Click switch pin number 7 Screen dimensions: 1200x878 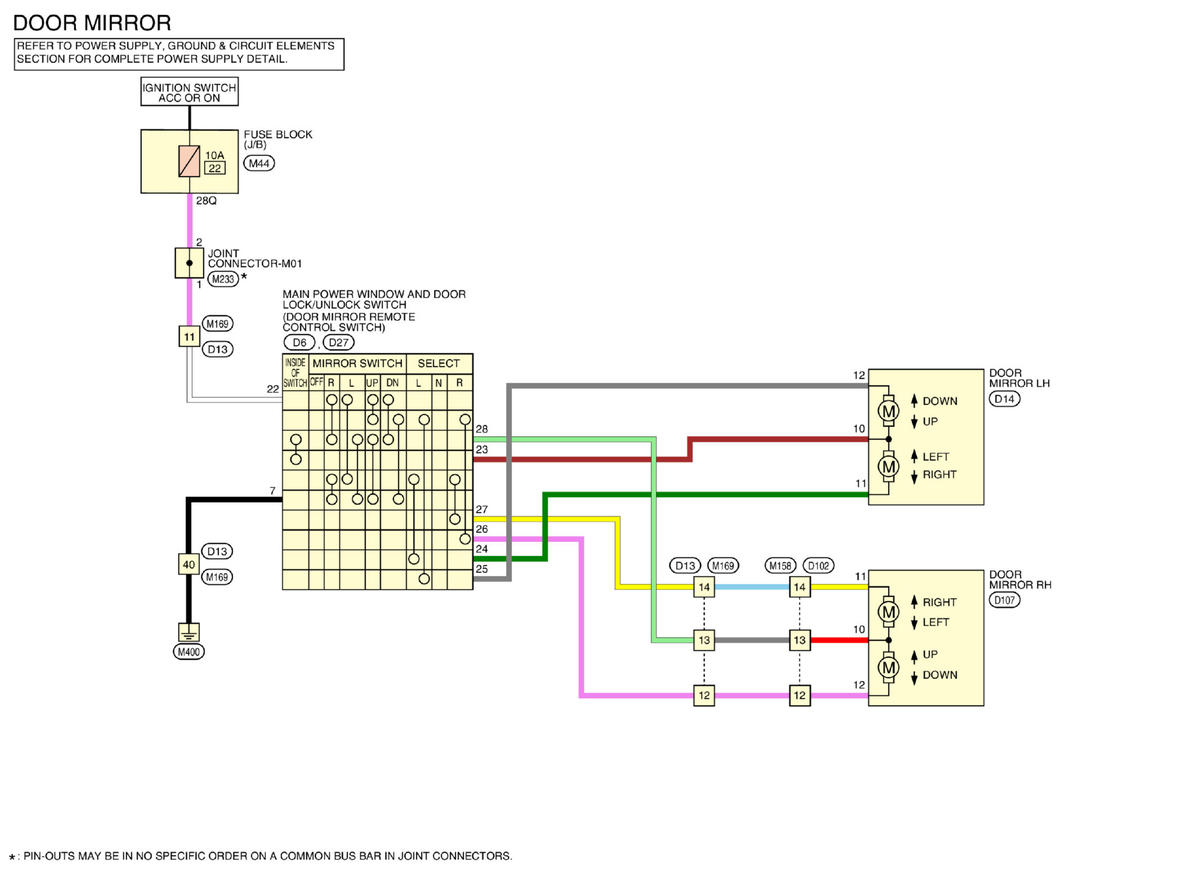pyautogui.click(x=272, y=490)
